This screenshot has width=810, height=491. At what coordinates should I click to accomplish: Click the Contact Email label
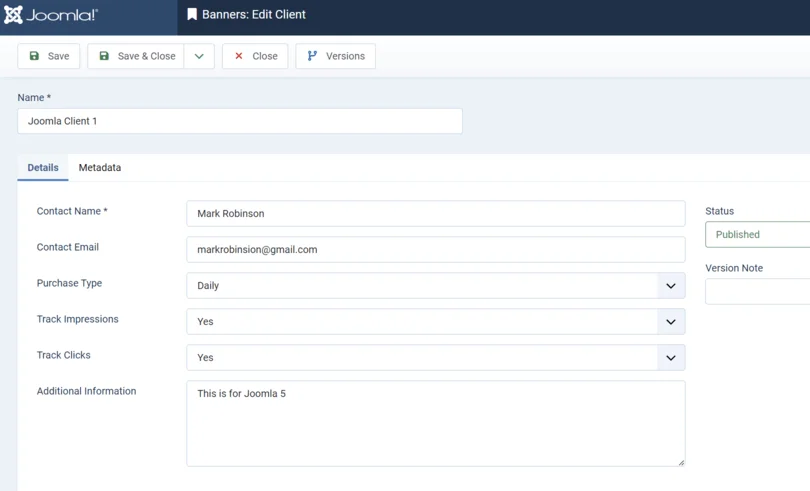point(68,247)
